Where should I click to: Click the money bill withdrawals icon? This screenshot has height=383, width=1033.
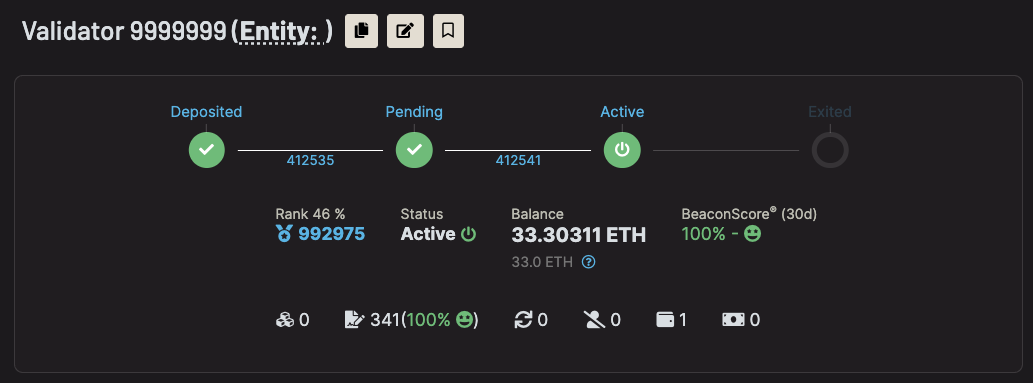[733, 320]
